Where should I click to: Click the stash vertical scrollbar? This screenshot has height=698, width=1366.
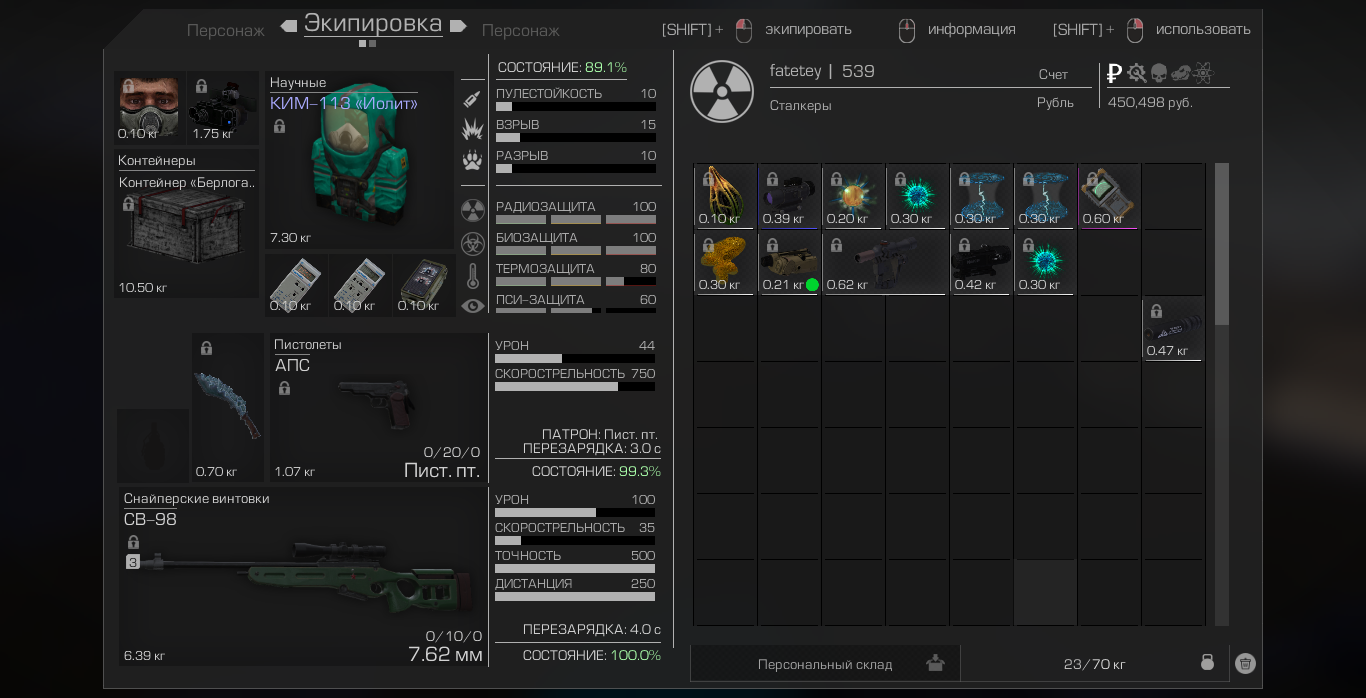click(1222, 244)
